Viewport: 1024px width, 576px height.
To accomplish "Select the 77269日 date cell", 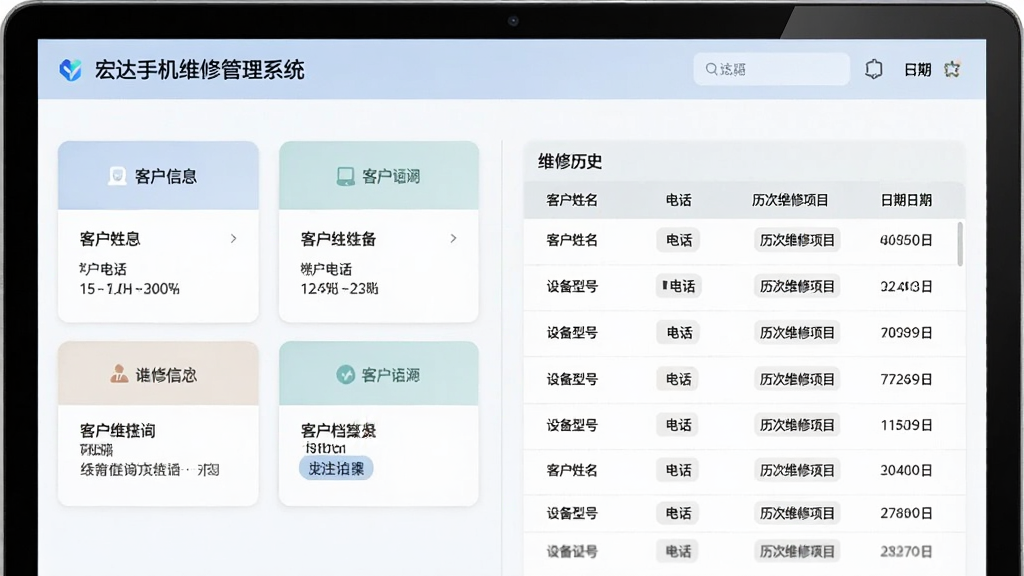I will click(906, 379).
